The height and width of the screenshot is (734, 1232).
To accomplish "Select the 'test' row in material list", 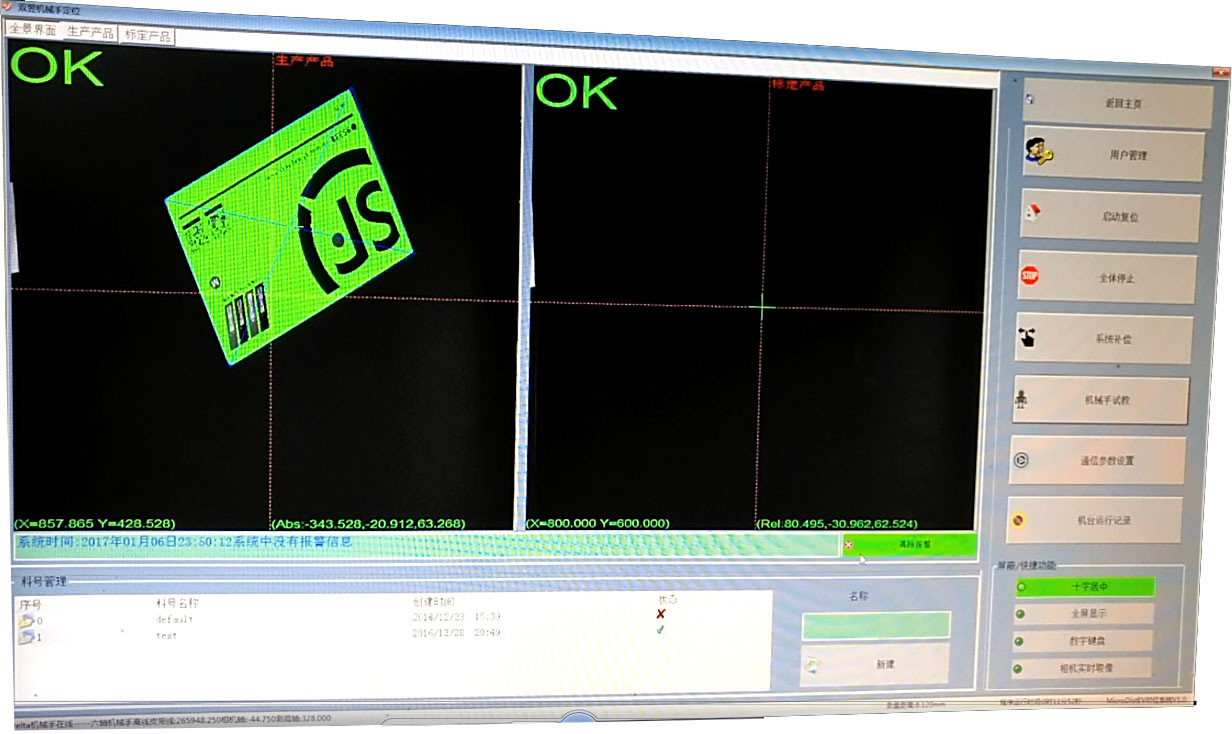I will (165, 636).
